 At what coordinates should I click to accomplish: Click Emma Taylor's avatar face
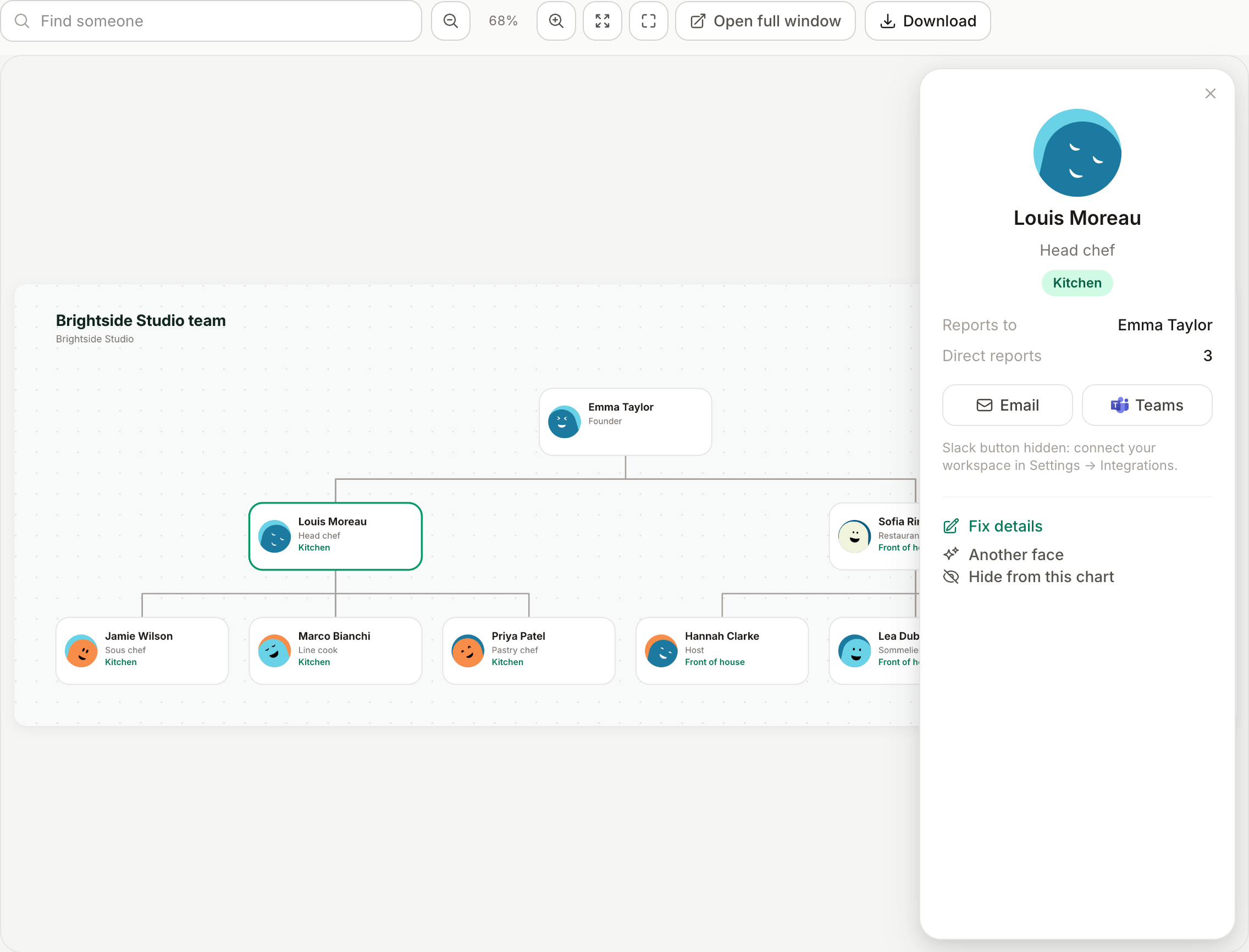564,422
